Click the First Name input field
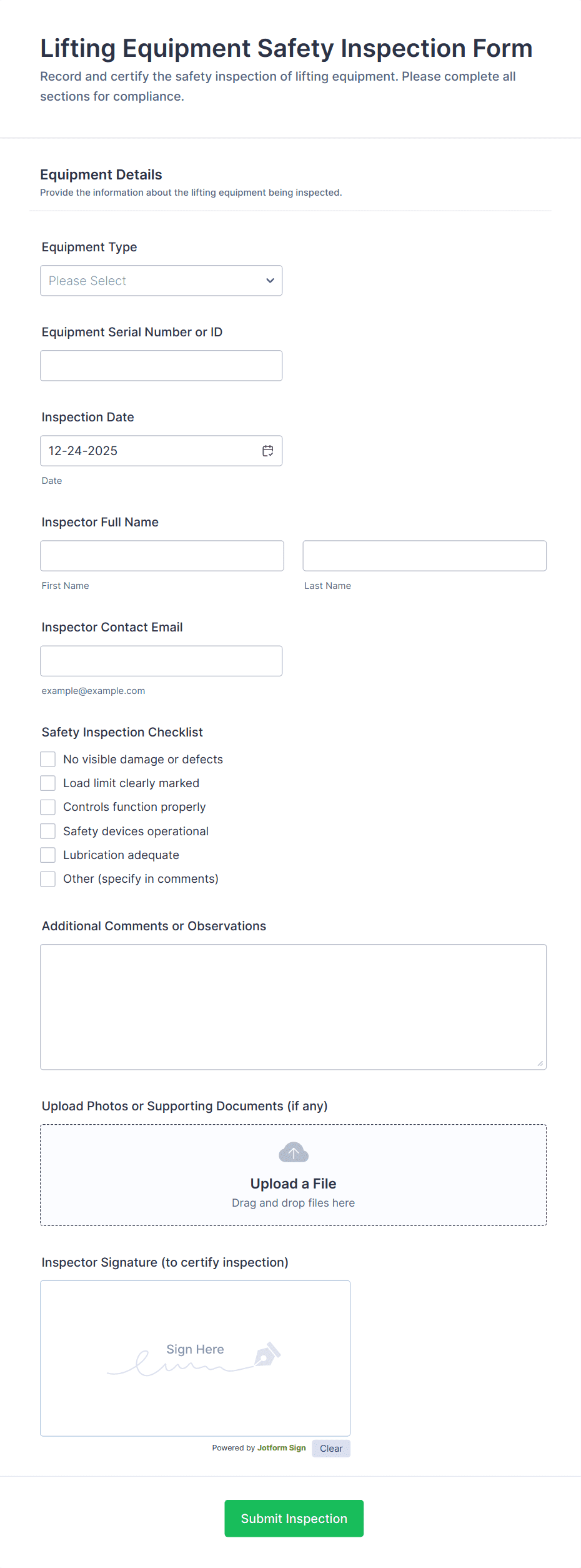The width and height of the screenshot is (581, 1568). coord(161,555)
